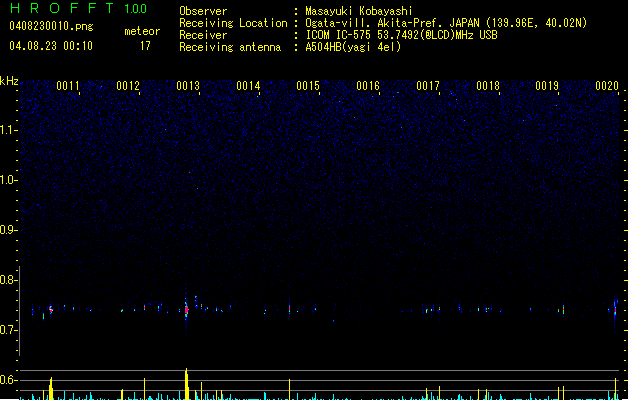Click the Observer label
629x400 pixels.
(203, 11)
